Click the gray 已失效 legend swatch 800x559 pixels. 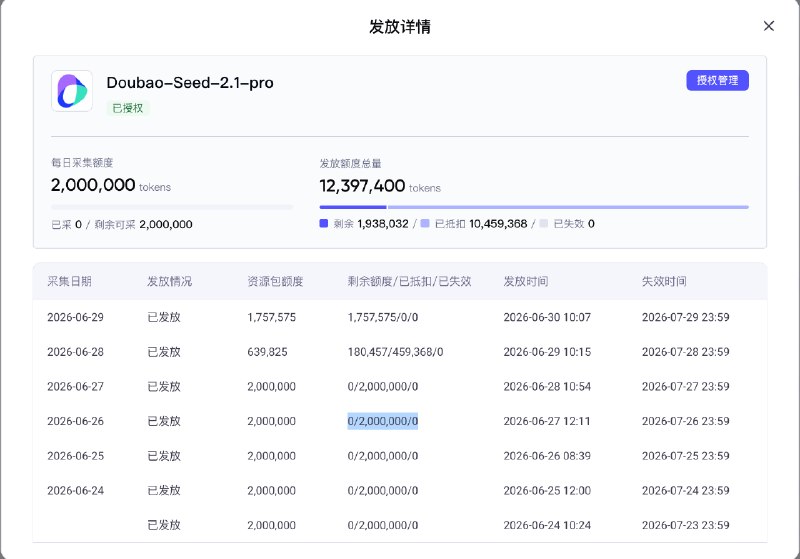[x=543, y=223]
